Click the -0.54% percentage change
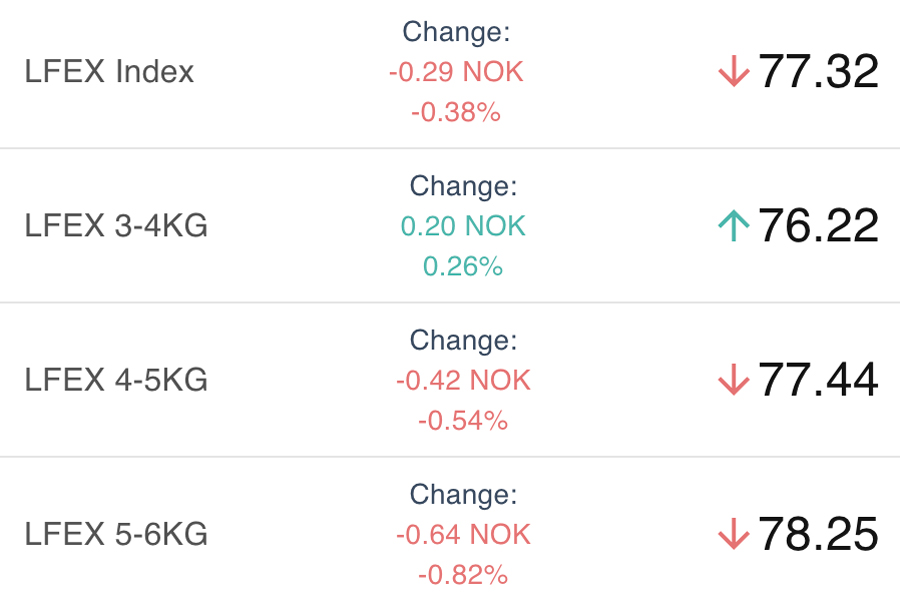This screenshot has height=605, width=900. (x=463, y=420)
